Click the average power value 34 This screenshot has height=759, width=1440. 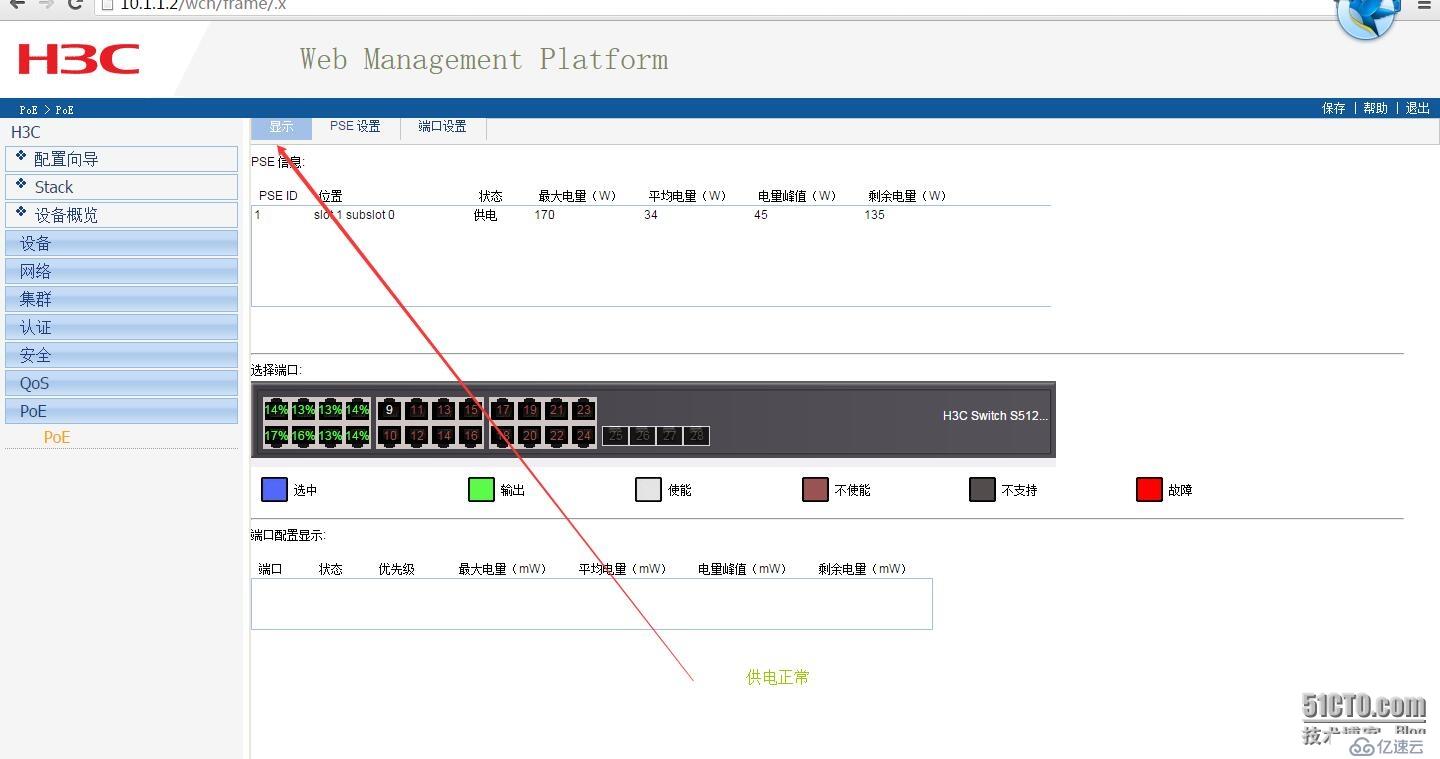(651, 215)
